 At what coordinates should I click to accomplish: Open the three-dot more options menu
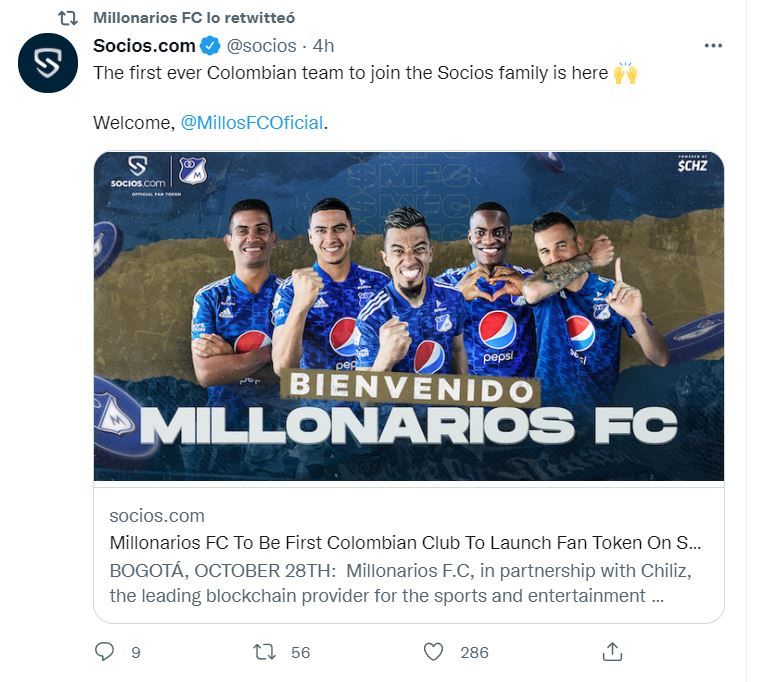point(713,46)
